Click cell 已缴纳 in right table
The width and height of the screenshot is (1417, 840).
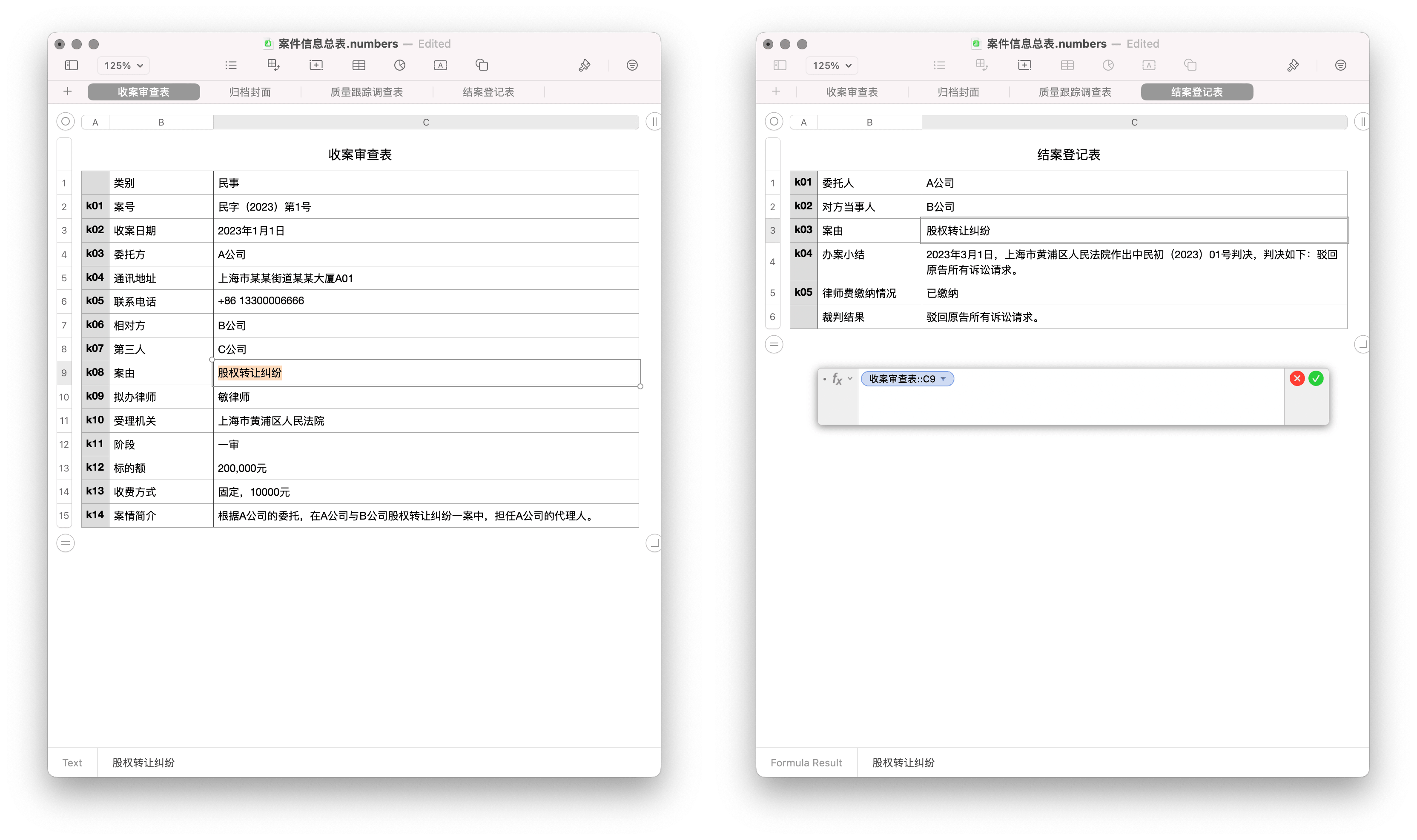click(1134, 293)
